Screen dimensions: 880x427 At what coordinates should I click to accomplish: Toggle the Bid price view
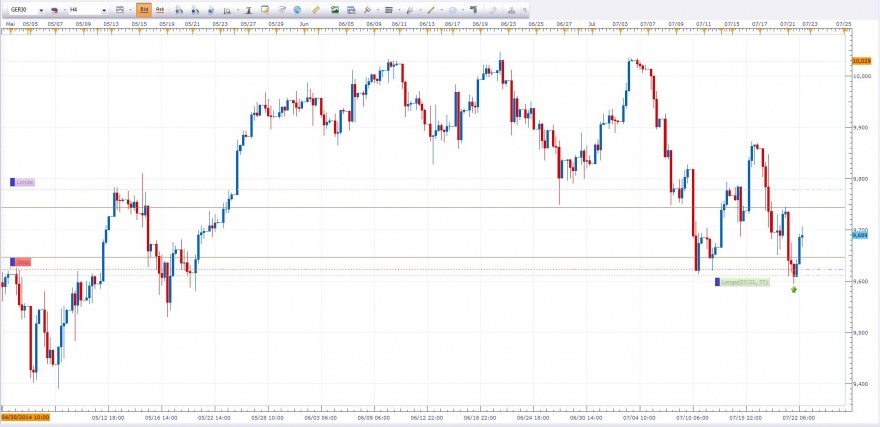point(144,10)
